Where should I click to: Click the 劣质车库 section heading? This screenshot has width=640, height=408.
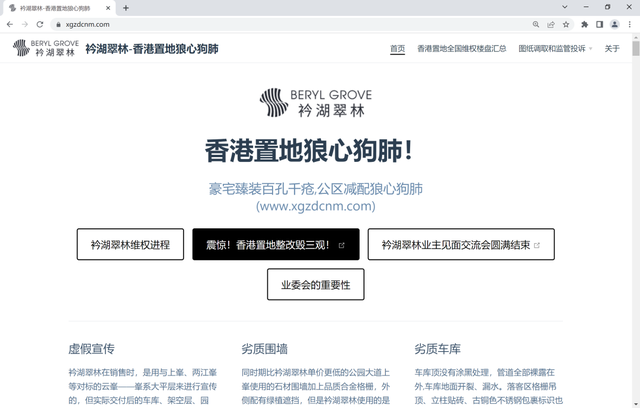click(x=438, y=349)
